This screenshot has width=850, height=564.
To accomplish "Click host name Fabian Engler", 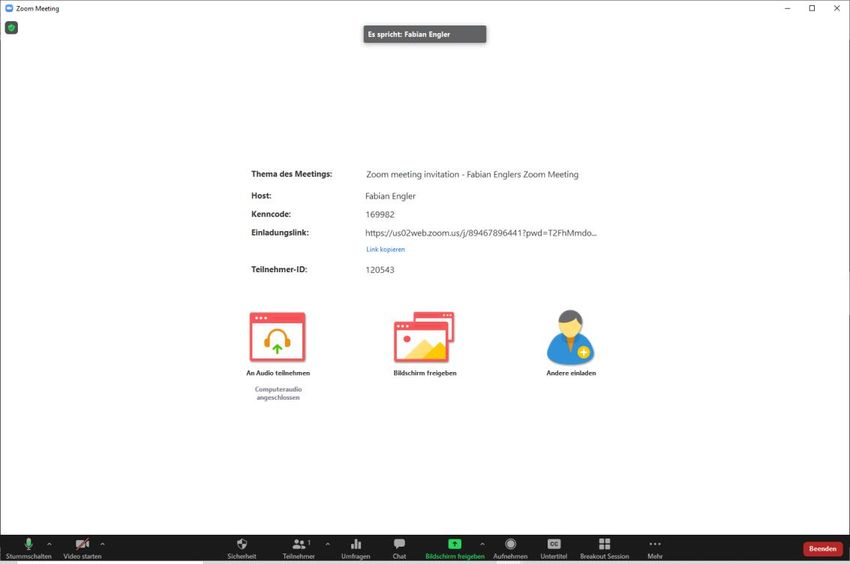I will pos(390,196).
